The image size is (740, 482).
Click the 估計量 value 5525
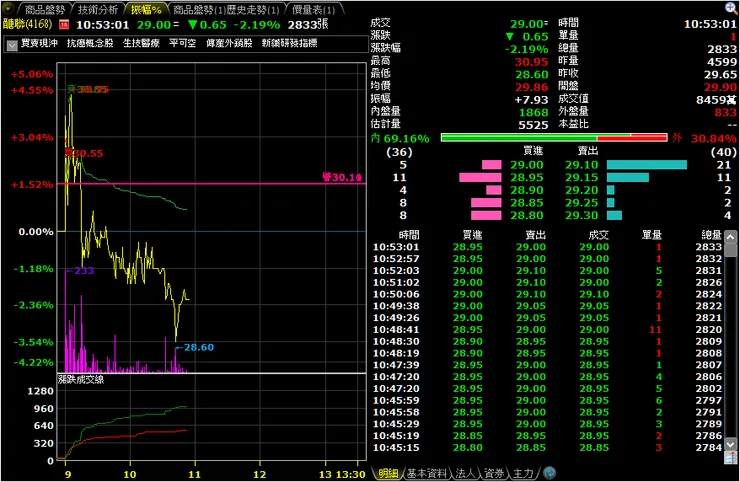point(533,125)
